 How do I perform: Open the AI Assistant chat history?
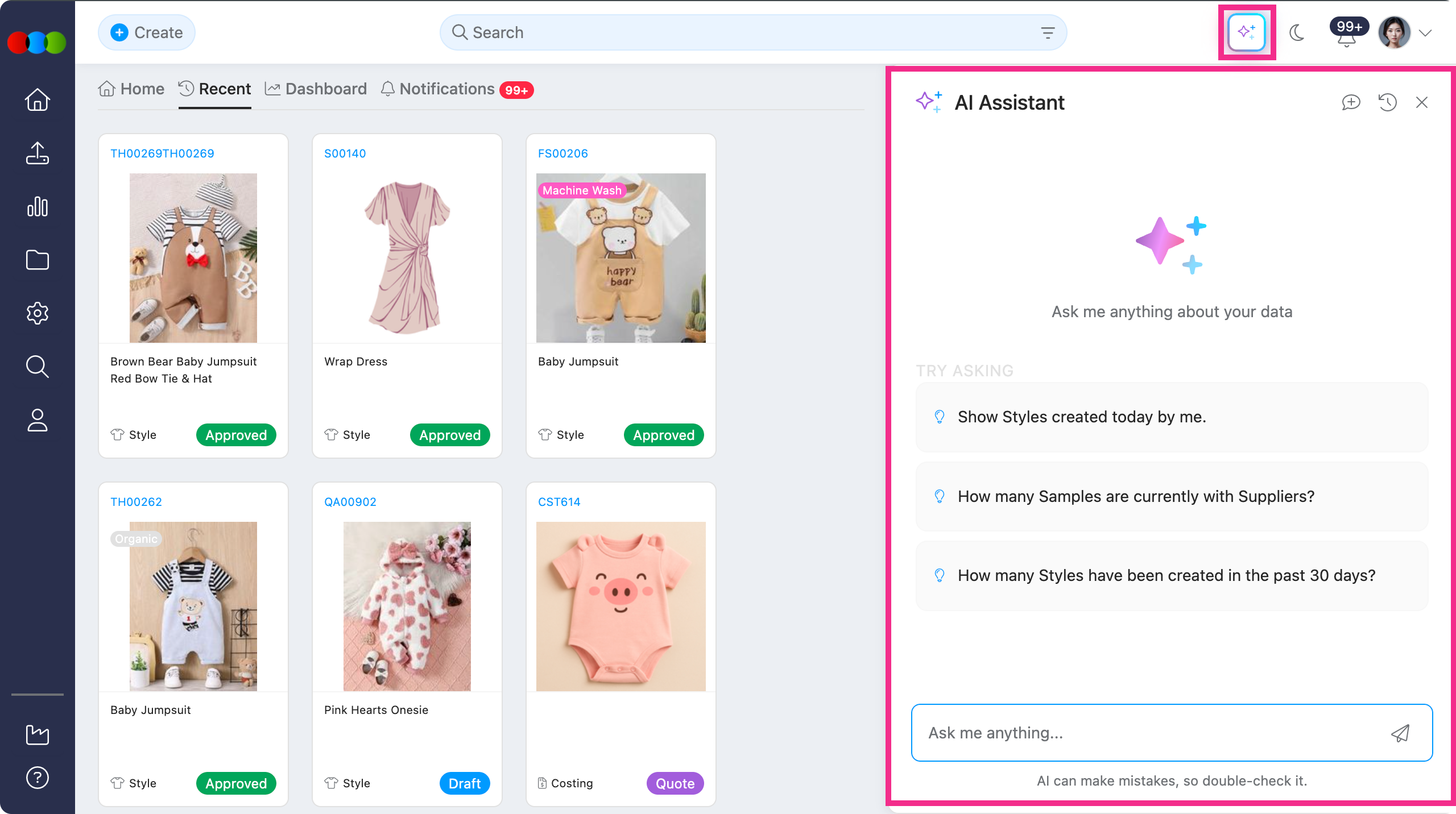click(1387, 102)
